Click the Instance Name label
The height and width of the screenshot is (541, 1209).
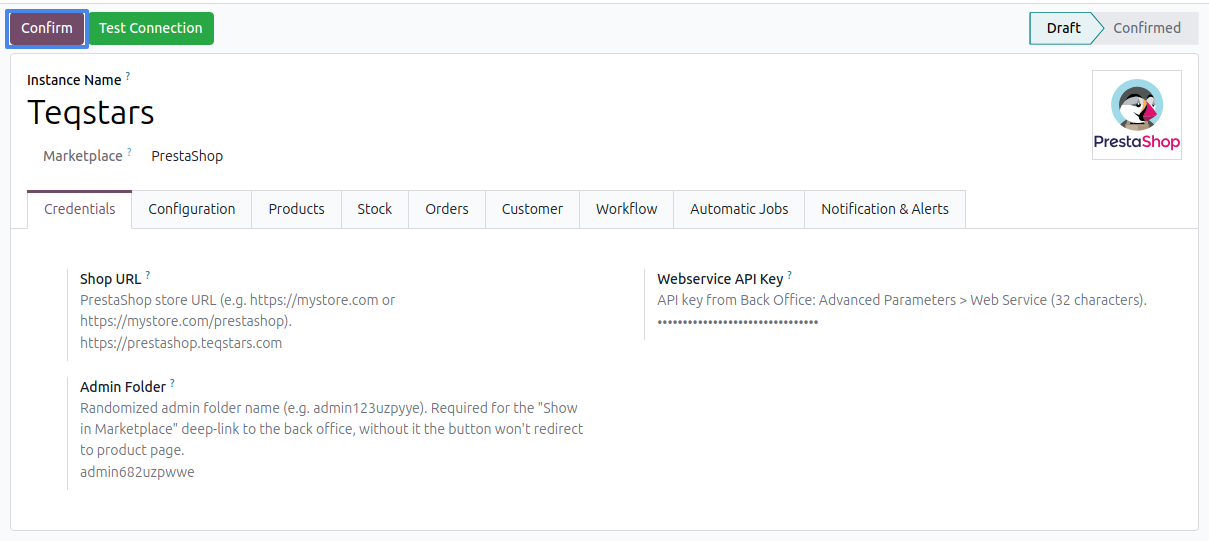click(74, 80)
